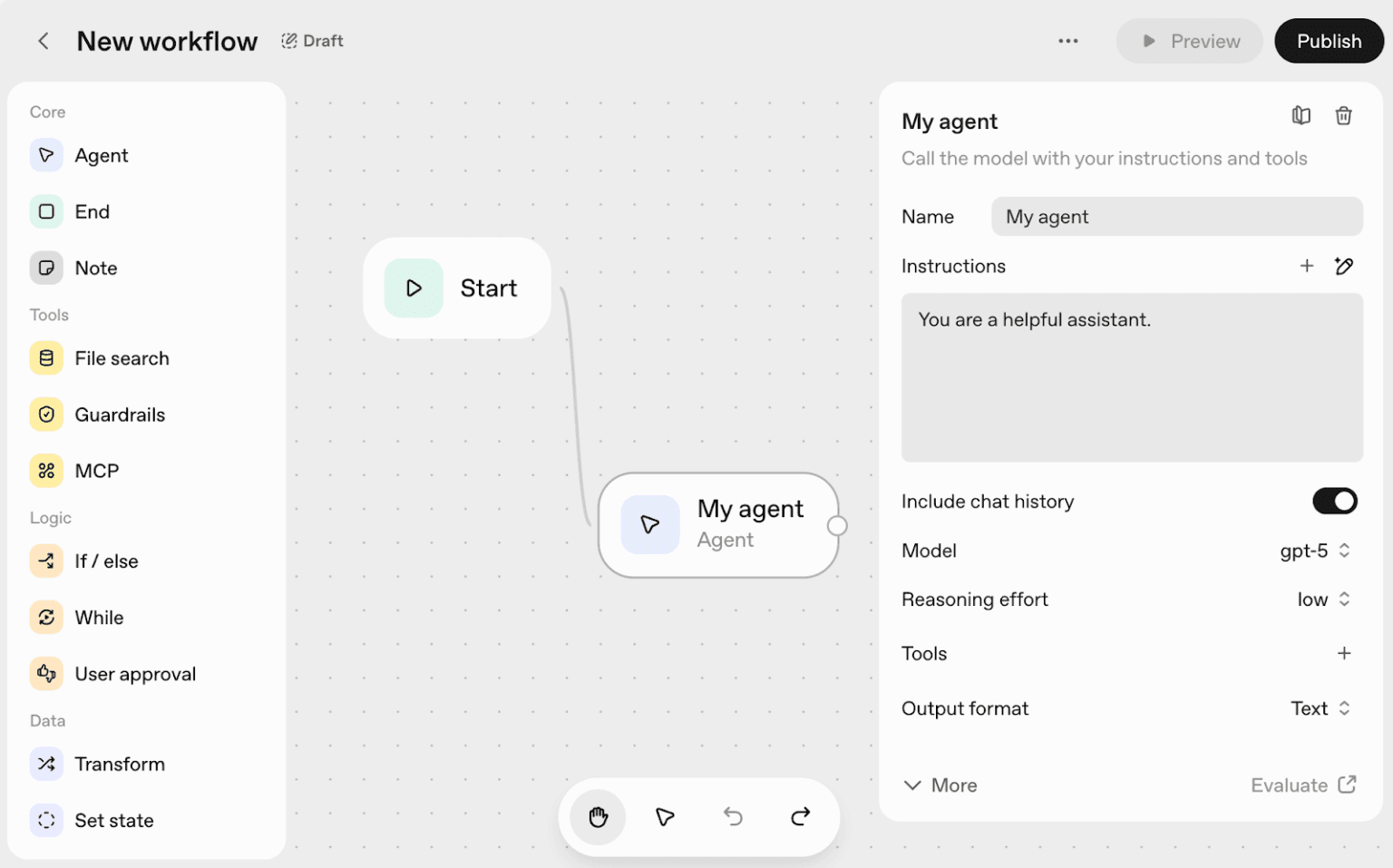Open the overflow menu next to Preview
Screen dimensions: 1393x868
1068,41
